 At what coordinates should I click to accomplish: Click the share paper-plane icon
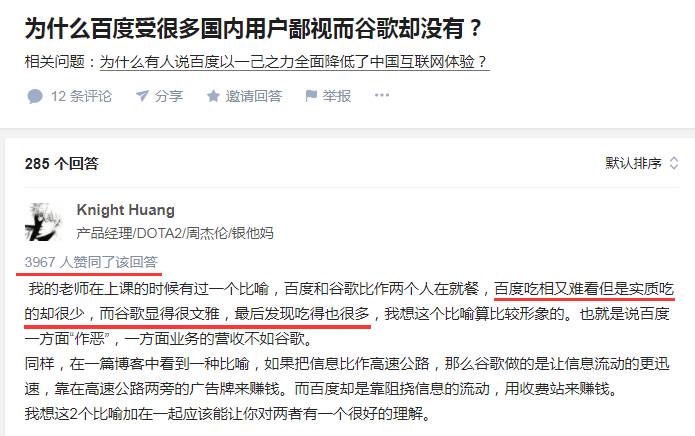(x=142, y=96)
